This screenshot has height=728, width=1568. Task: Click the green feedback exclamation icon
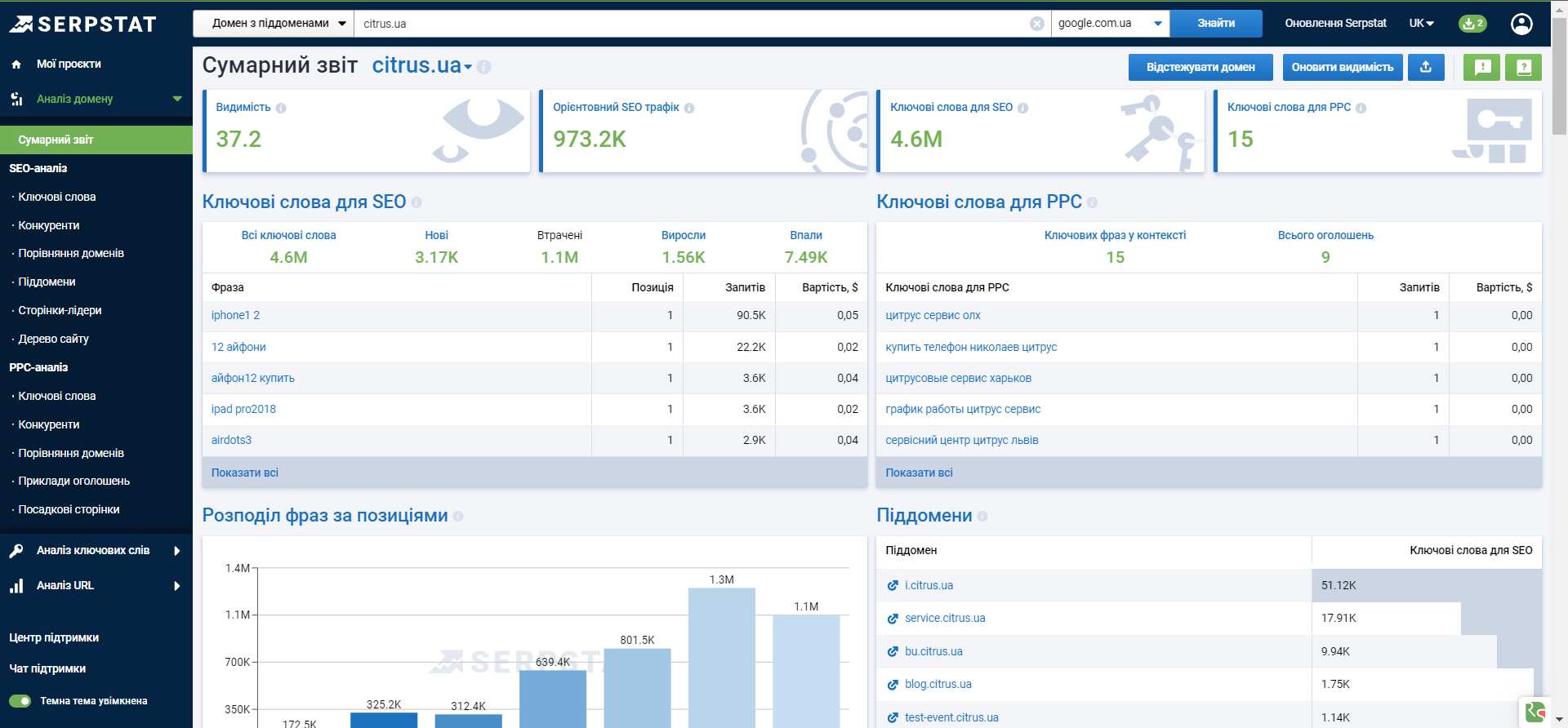coord(1482,67)
